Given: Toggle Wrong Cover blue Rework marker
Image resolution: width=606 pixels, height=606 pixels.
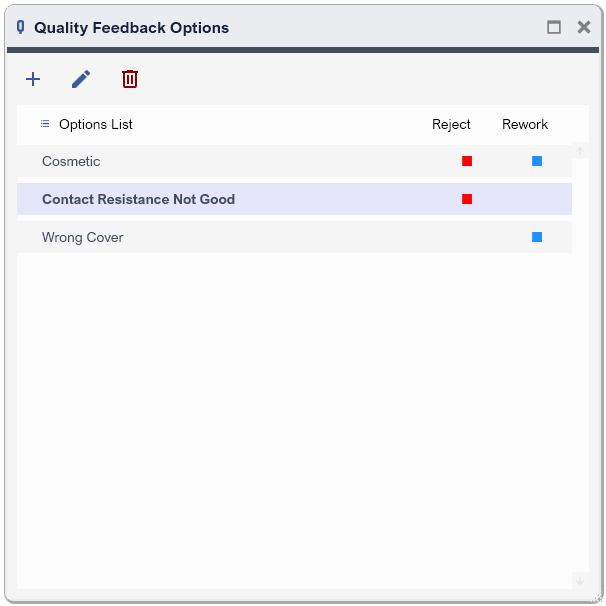Looking at the screenshot, I should click(537, 237).
